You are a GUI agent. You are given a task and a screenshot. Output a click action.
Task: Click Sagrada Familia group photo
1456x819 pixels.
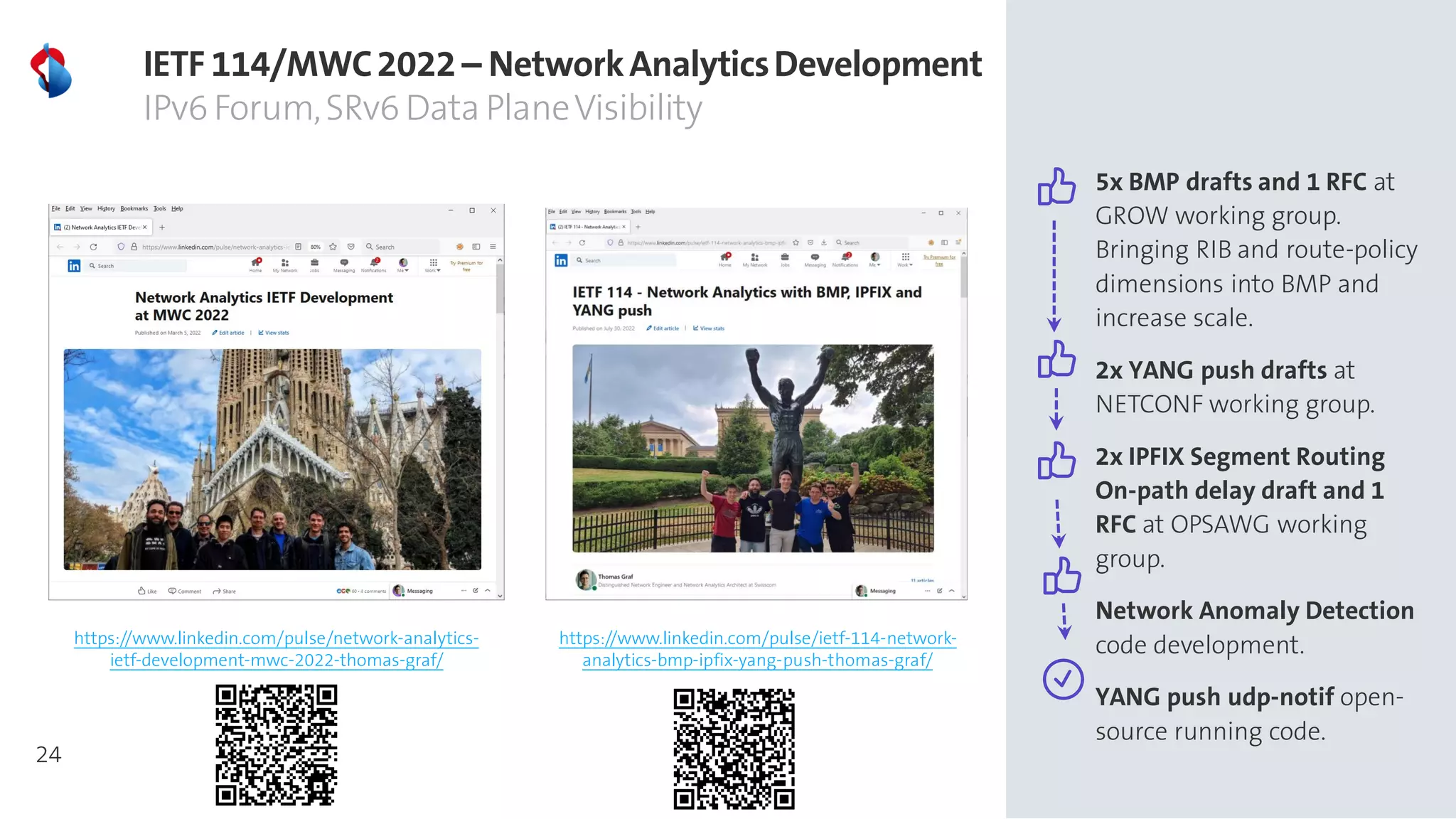point(272,459)
